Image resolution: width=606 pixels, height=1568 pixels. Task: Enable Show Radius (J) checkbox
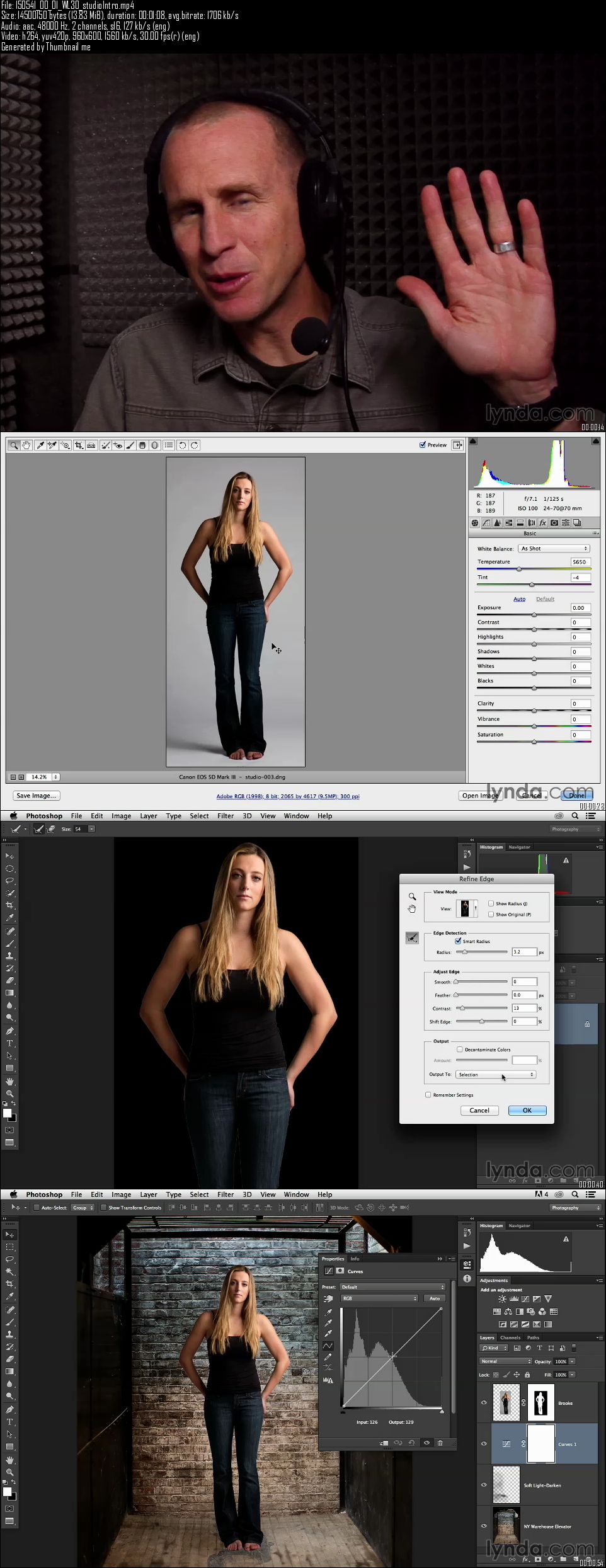click(x=491, y=903)
